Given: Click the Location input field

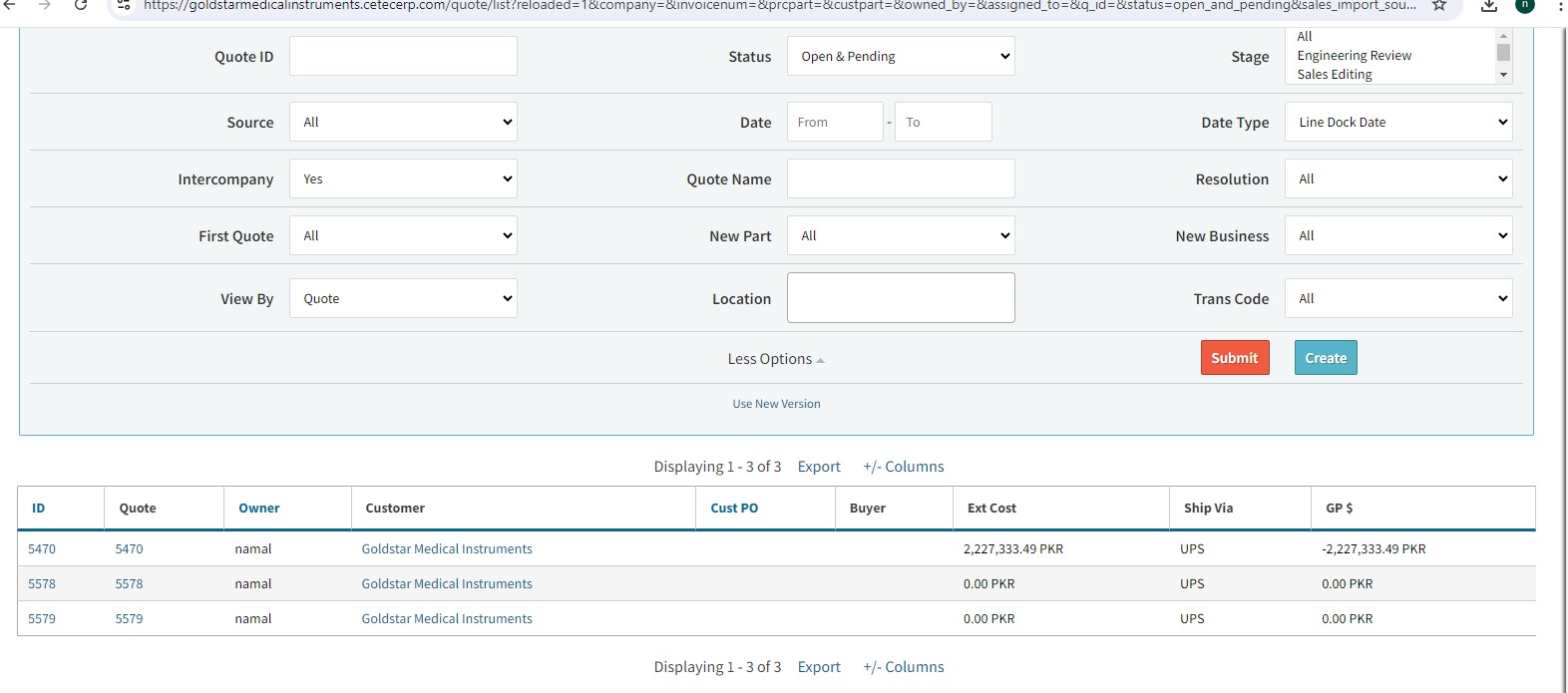Looking at the screenshot, I should (x=901, y=298).
